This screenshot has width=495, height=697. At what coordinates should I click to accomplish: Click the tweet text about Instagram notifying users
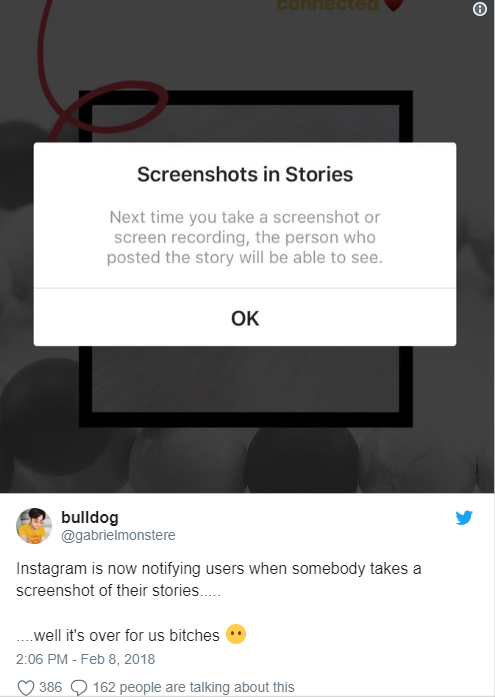(219, 579)
